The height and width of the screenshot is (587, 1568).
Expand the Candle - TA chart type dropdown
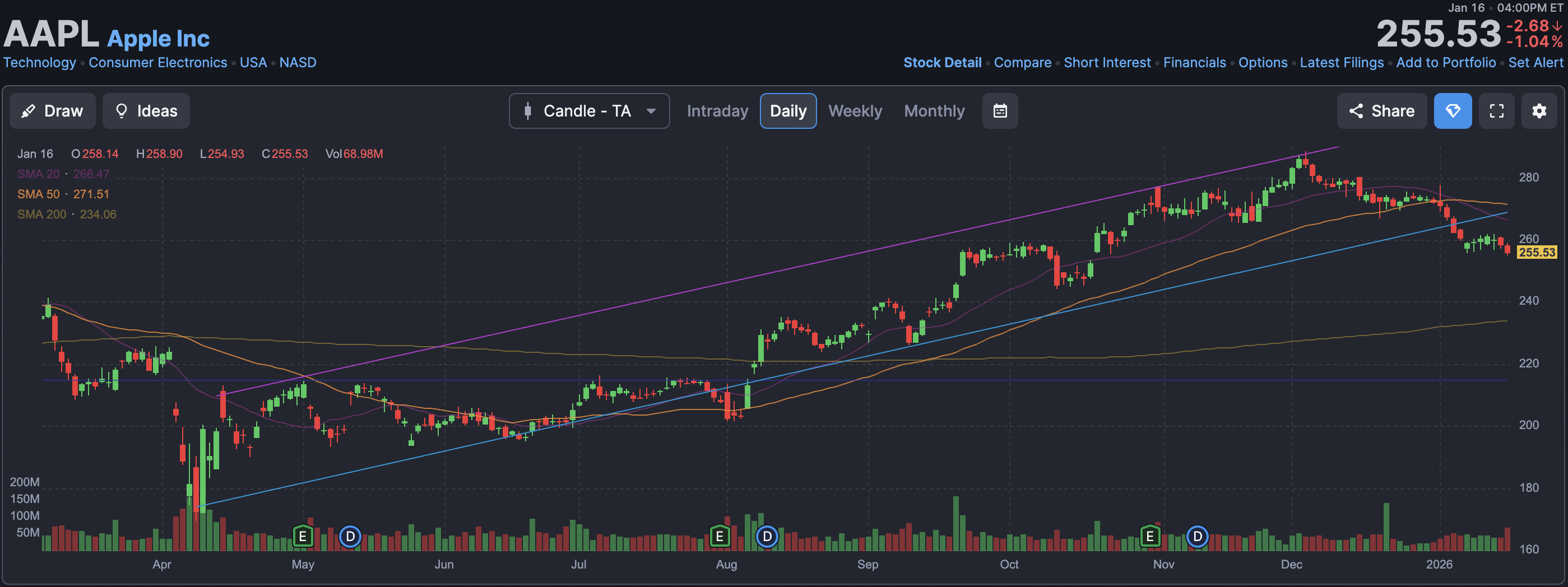pyautogui.click(x=589, y=111)
